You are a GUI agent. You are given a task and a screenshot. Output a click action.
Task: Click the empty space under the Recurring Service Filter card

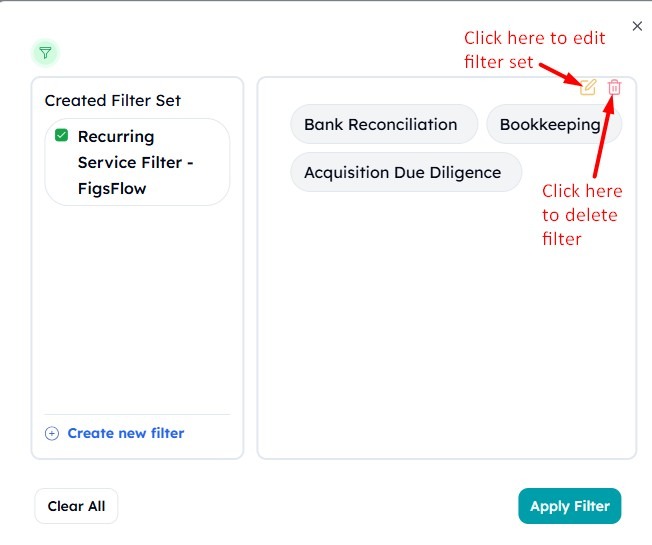click(x=137, y=308)
